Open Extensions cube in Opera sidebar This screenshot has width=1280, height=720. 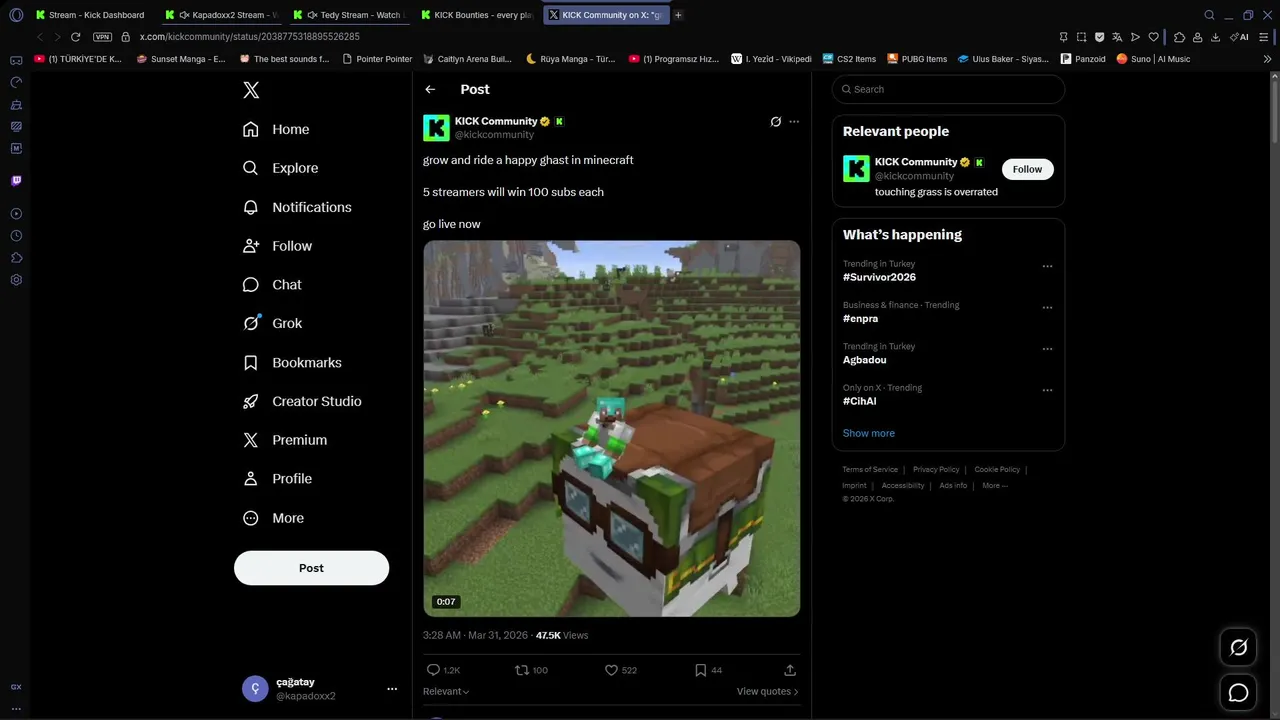coord(16,258)
